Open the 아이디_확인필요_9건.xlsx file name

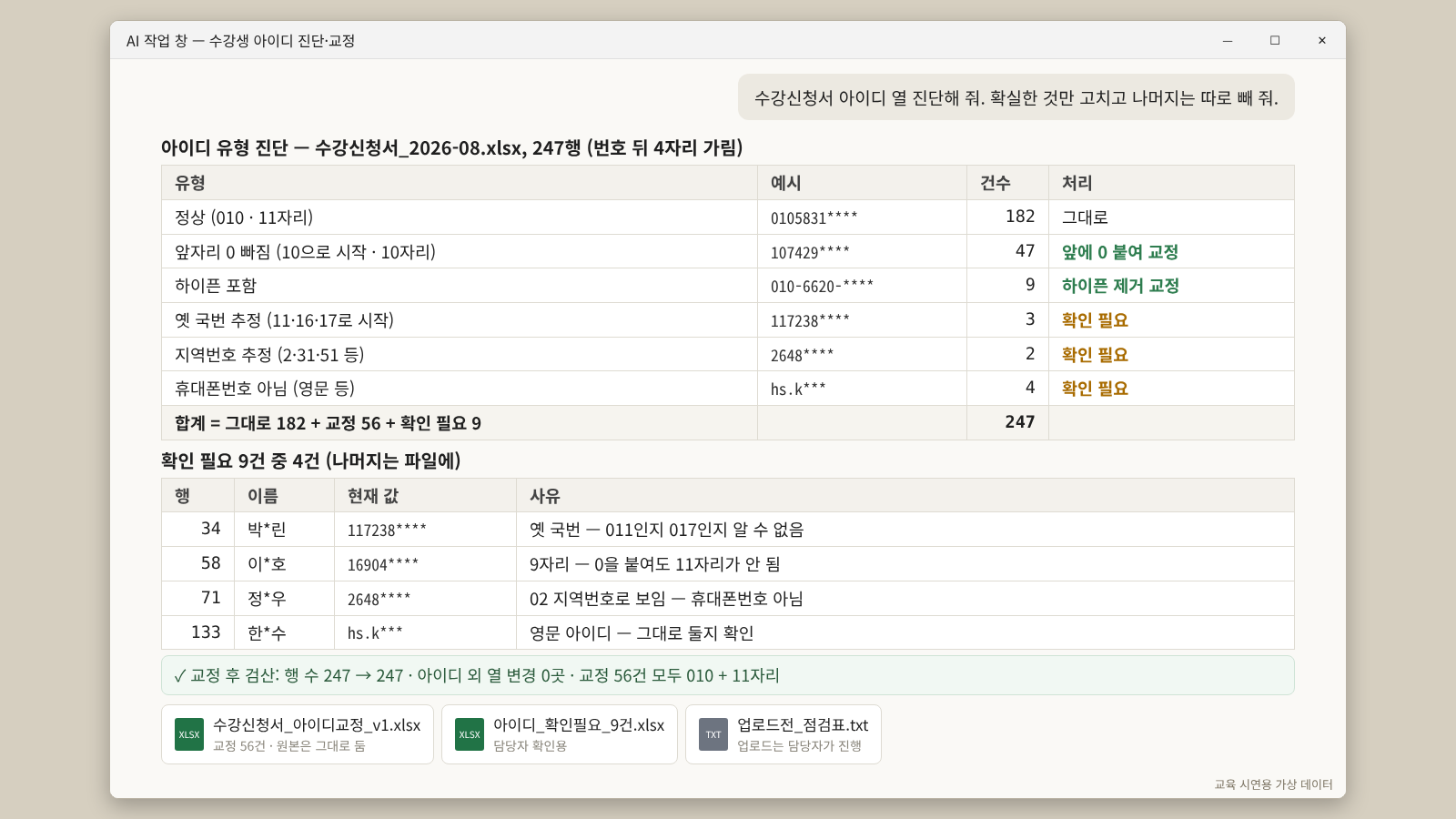tap(579, 725)
